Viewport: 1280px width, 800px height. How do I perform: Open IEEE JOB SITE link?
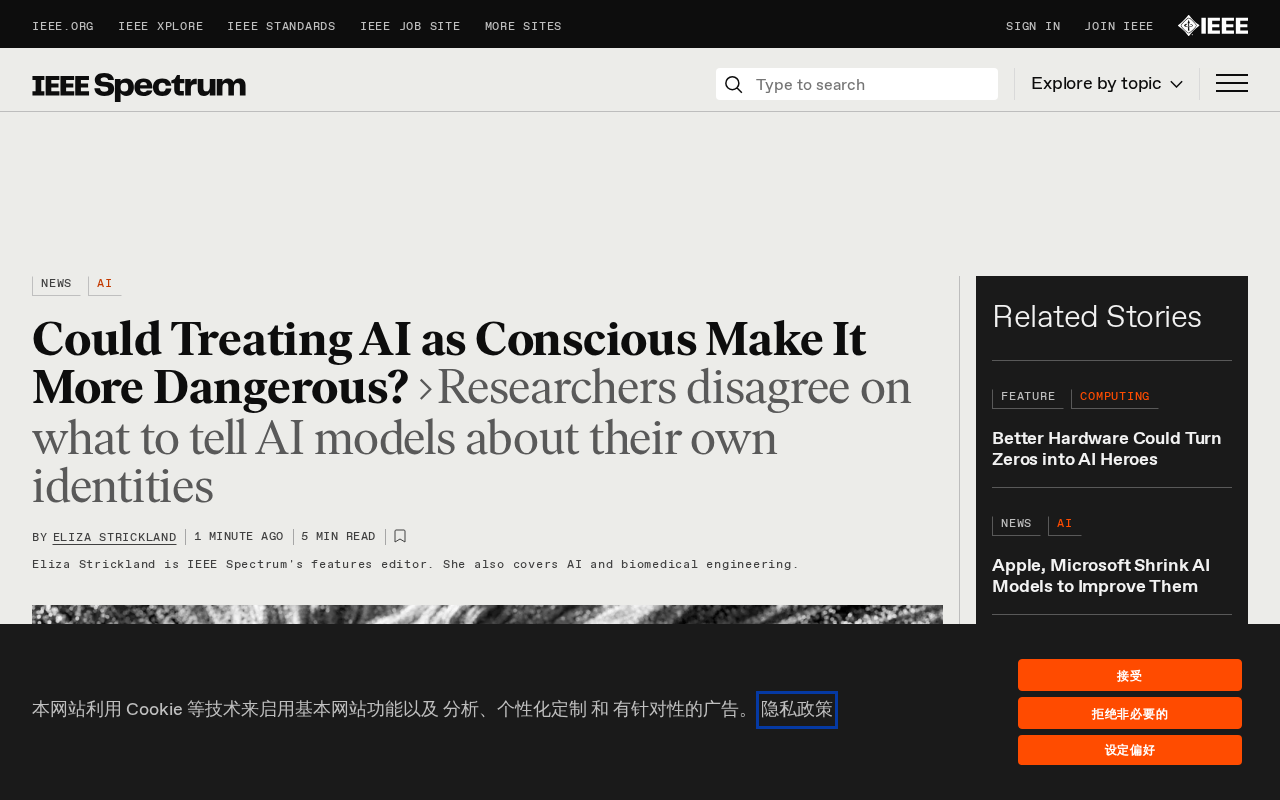point(410,27)
